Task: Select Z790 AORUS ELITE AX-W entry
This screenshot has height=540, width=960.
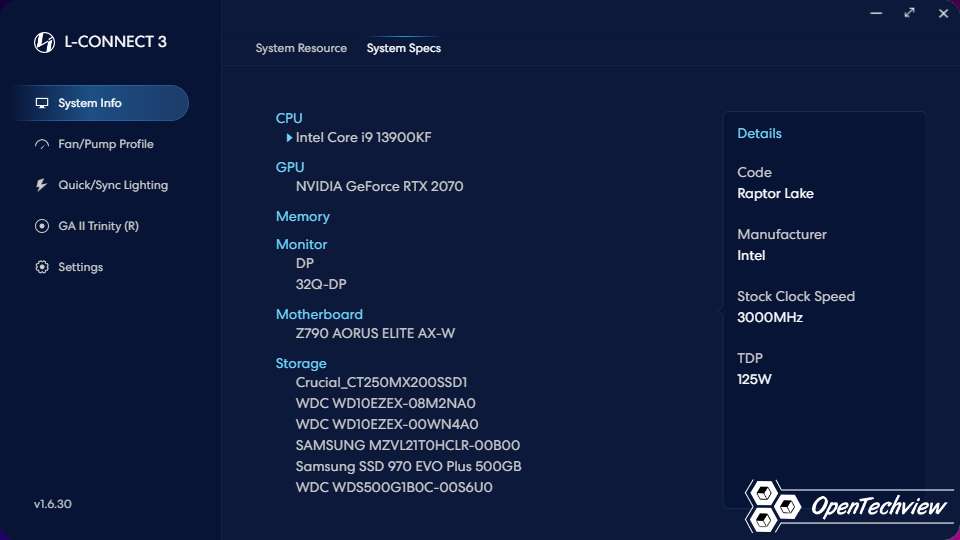Action: pos(375,334)
